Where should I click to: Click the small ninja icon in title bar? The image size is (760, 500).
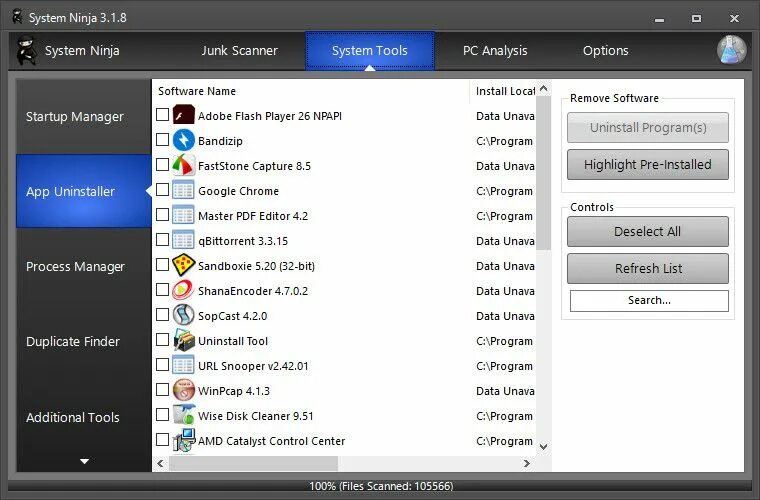point(17,17)
